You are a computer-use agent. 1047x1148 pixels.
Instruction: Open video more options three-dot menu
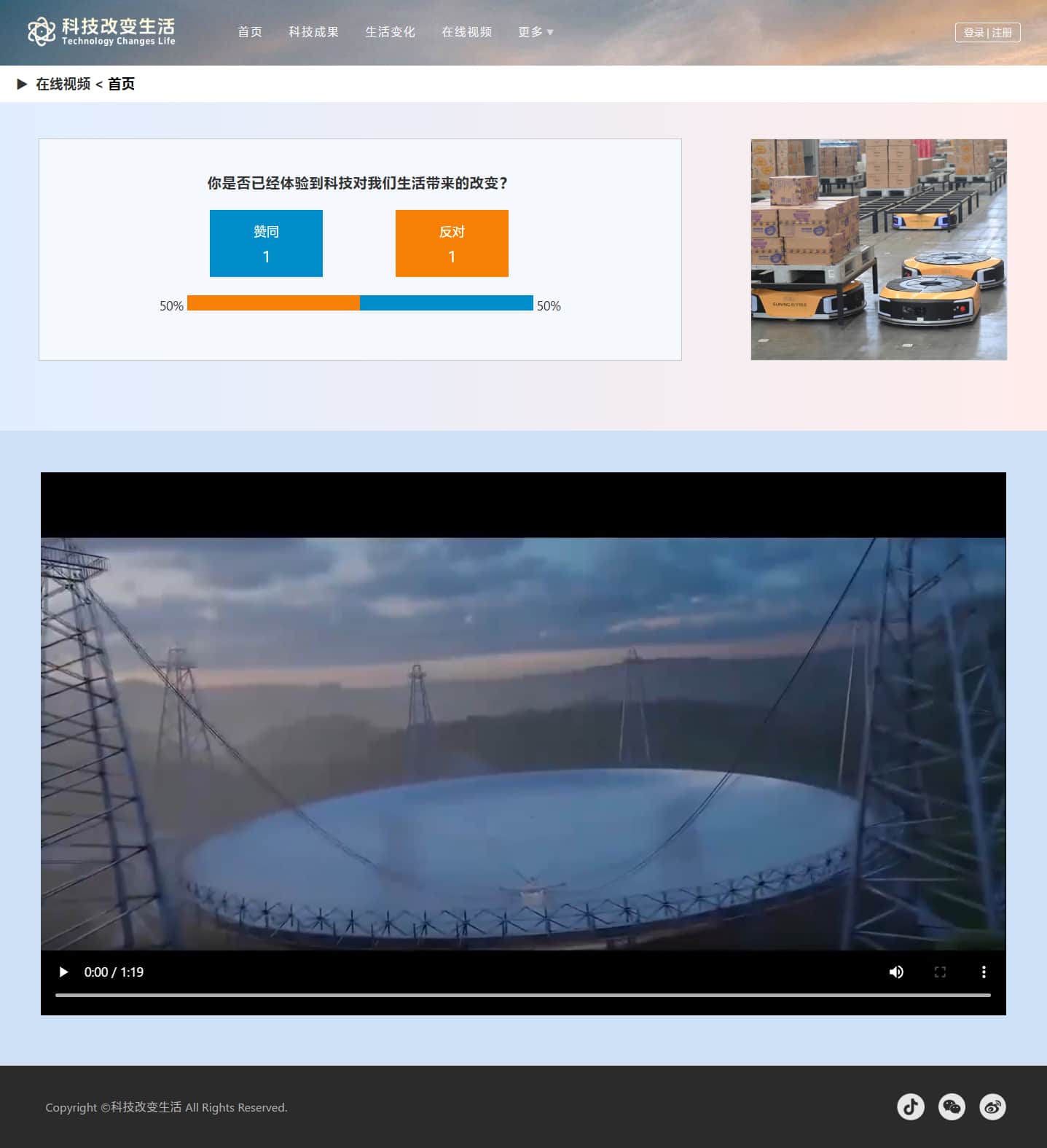click(984, 972)
